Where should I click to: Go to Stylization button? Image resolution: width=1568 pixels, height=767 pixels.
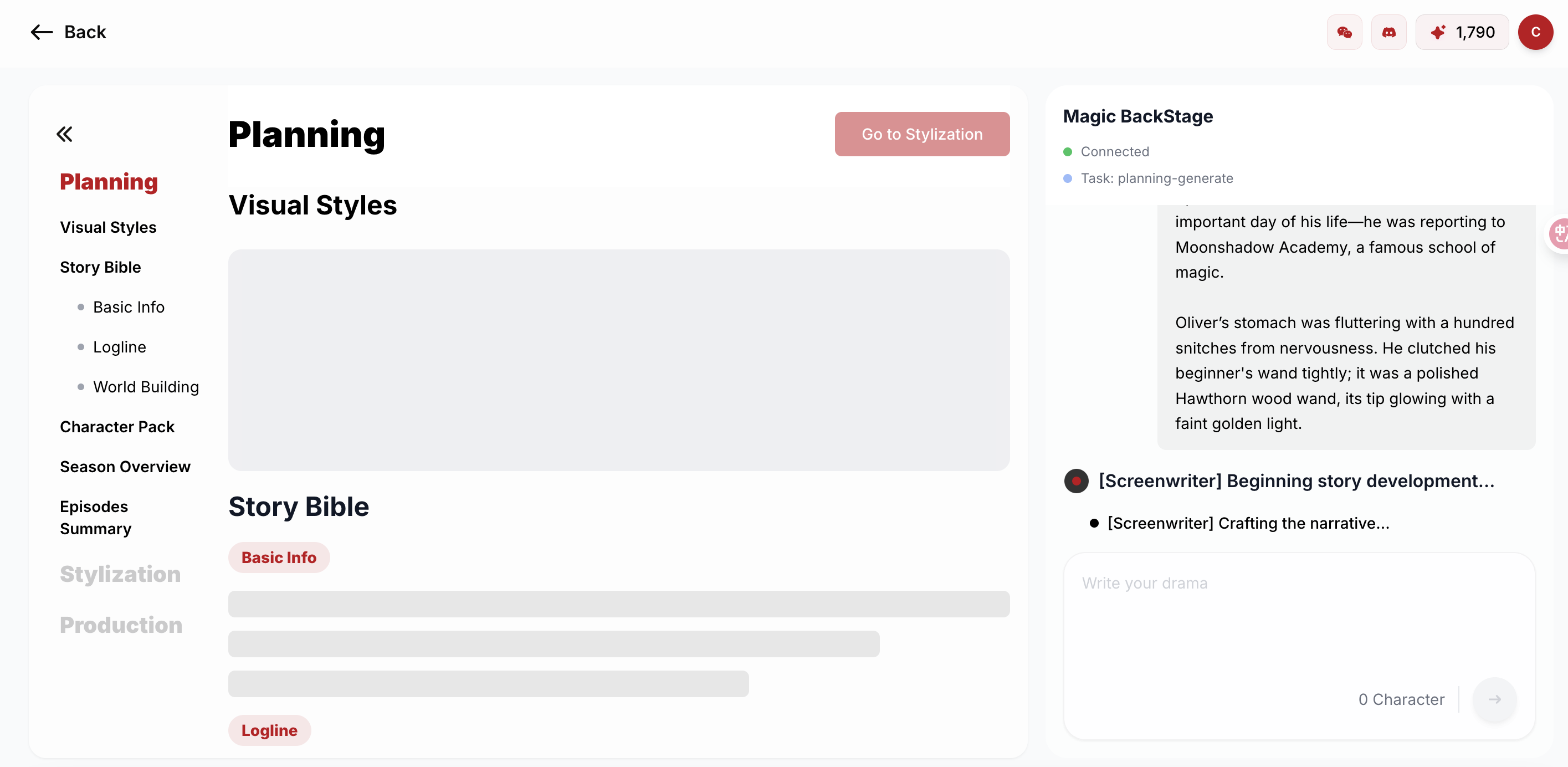click(x=921, y=134)
